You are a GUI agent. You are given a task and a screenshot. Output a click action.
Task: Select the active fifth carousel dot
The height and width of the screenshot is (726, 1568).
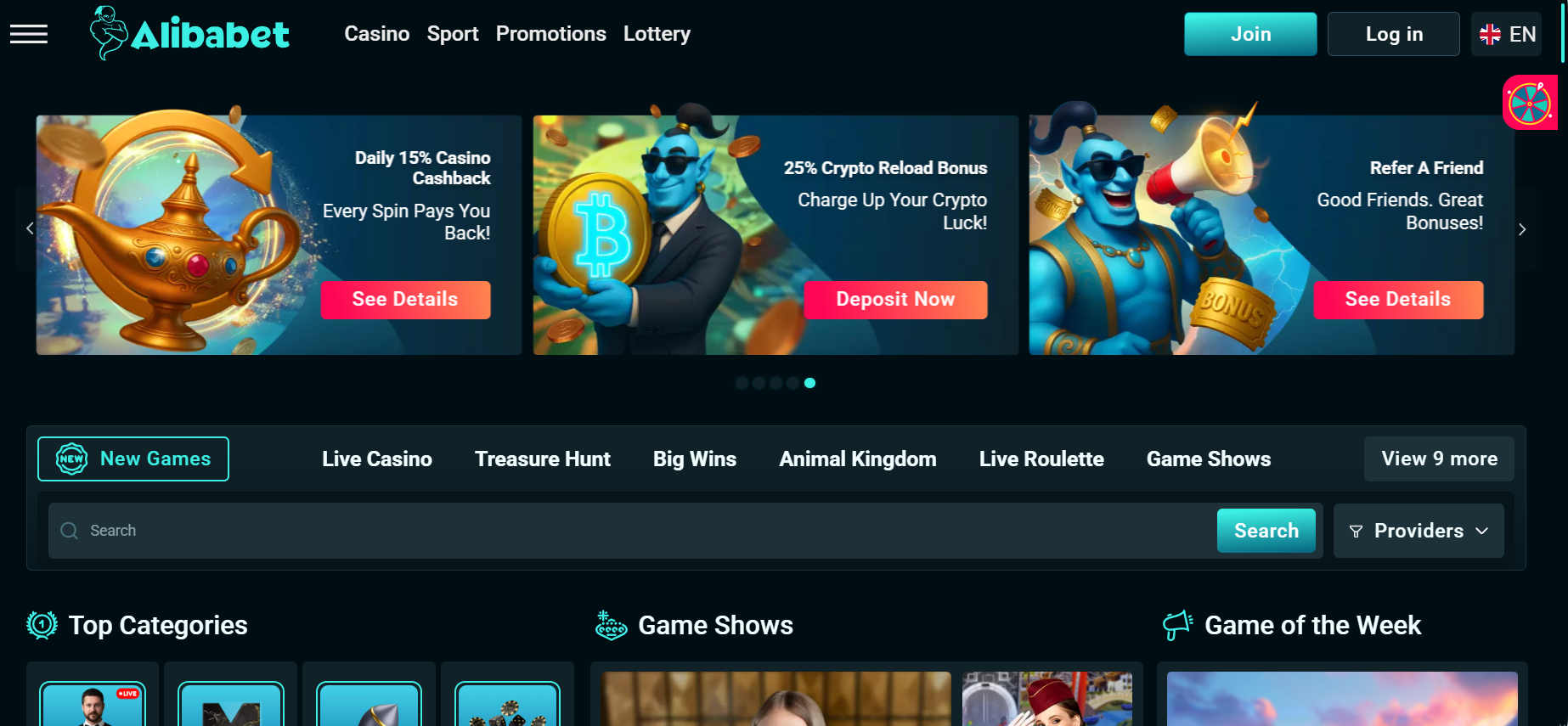click(809, 383)
